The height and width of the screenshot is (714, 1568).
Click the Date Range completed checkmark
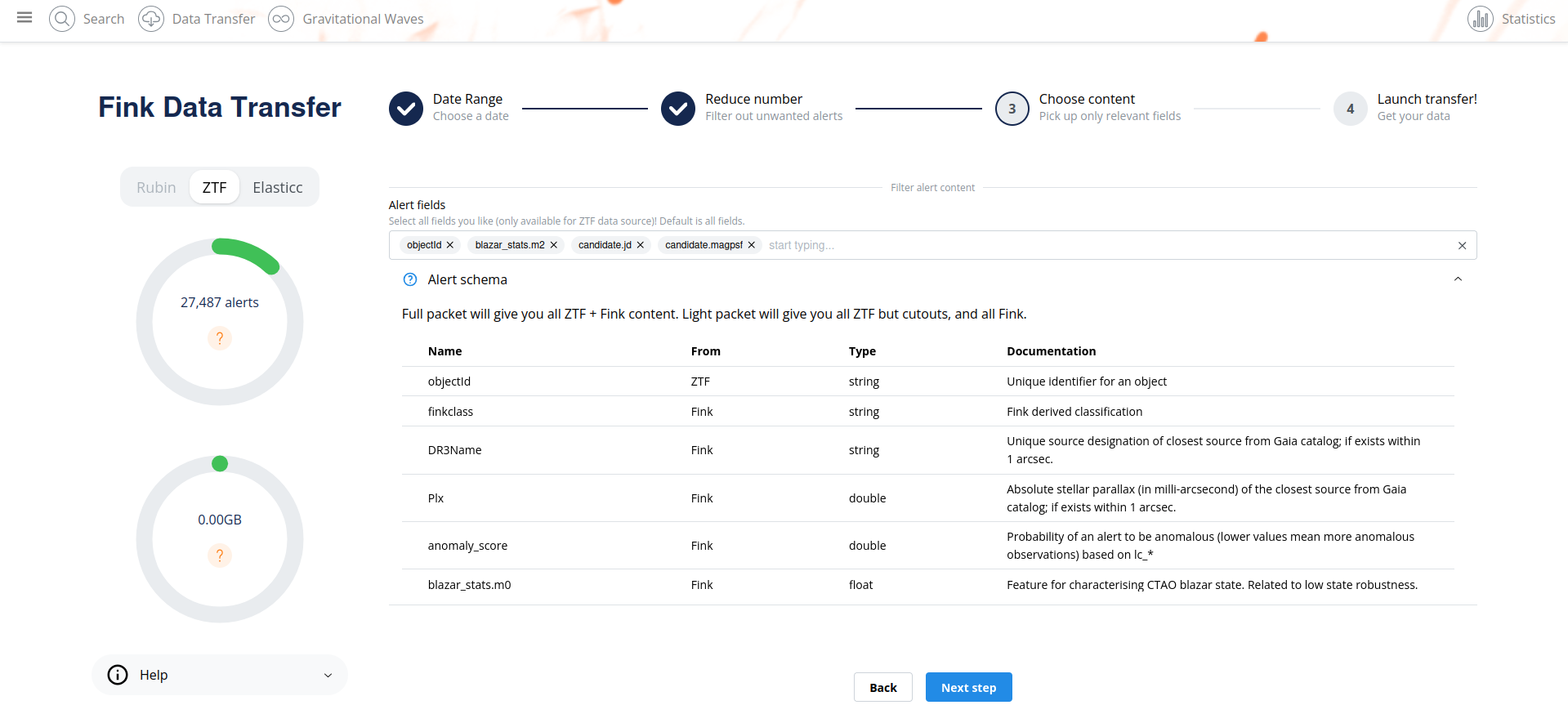point(406,109)
